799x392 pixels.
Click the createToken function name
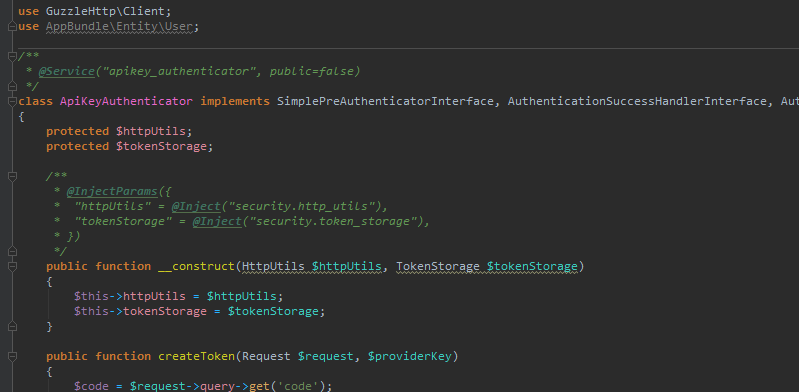point(196,356)
